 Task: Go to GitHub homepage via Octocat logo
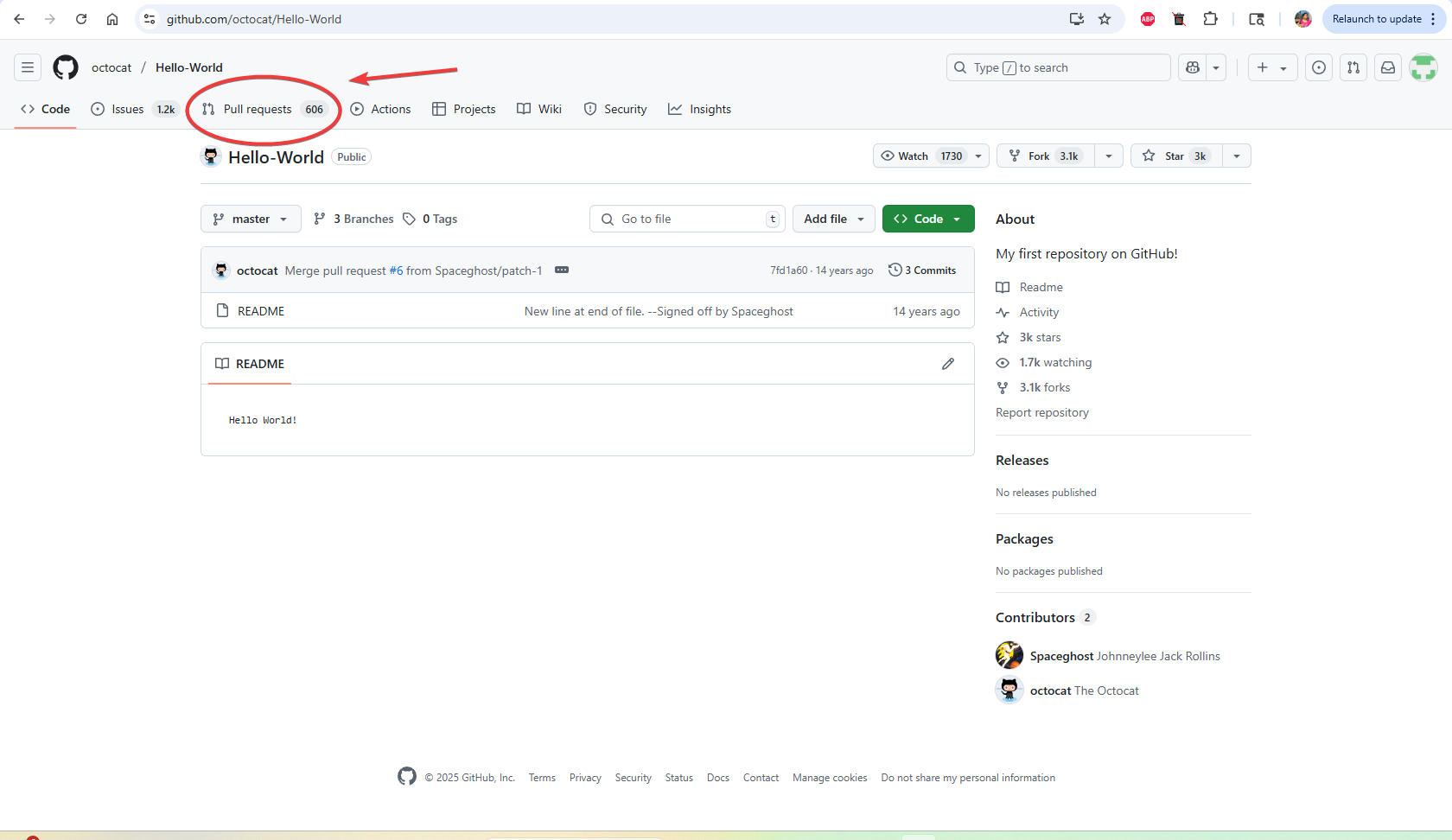click(x=66, y=67)
